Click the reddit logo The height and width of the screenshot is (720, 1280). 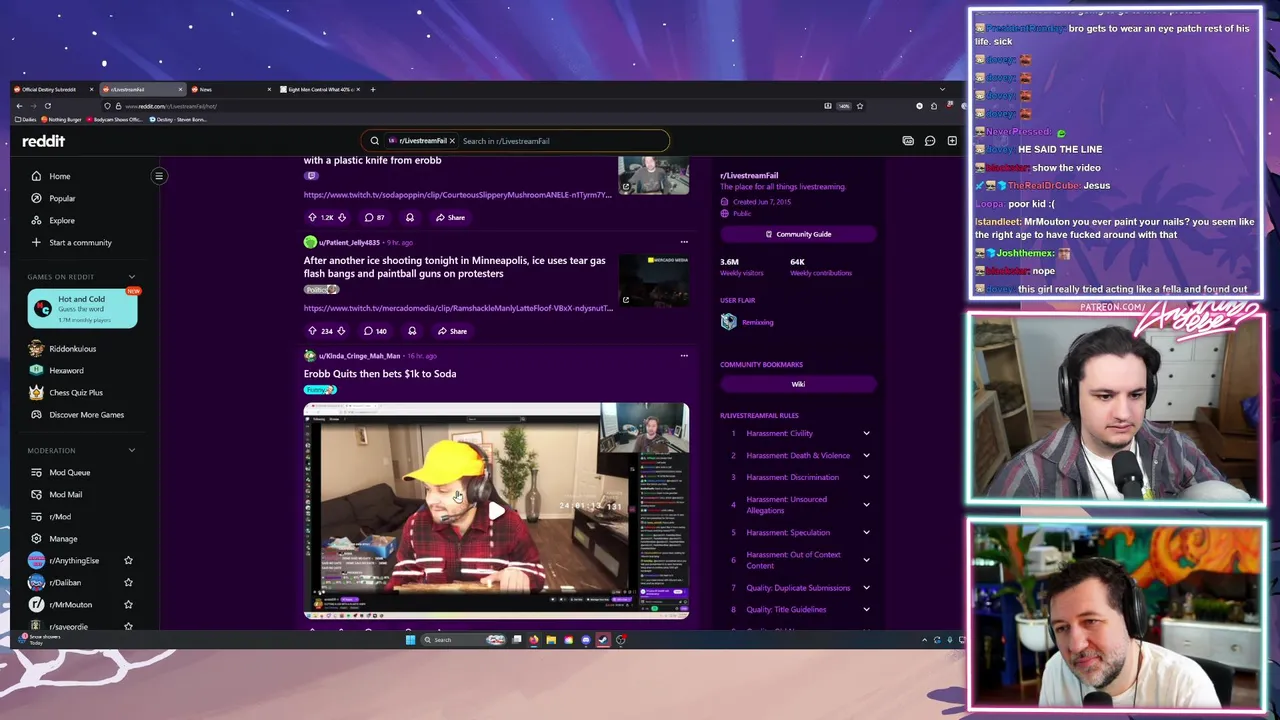pos(43,141)
